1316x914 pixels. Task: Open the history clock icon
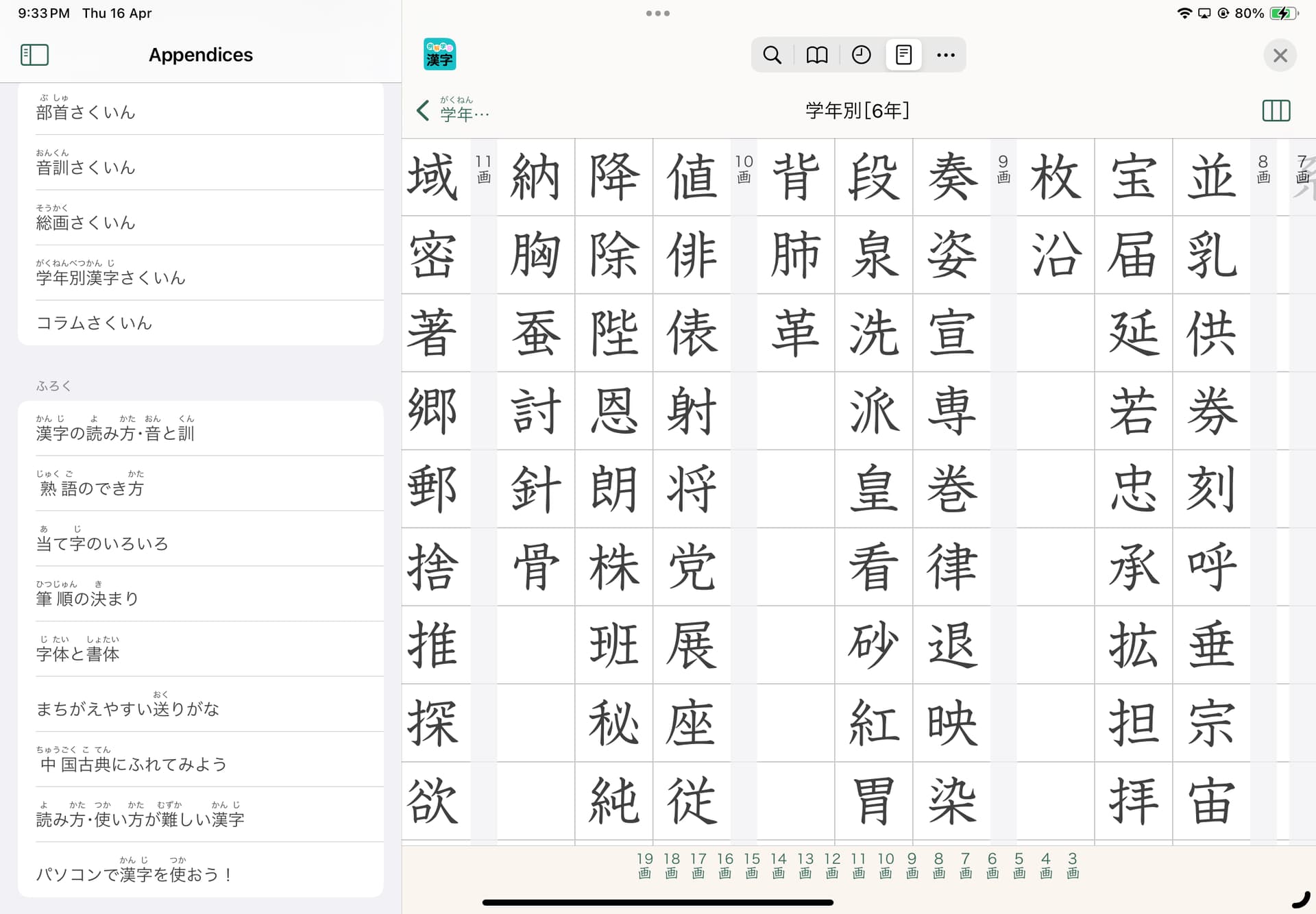[x=861, y=55]
